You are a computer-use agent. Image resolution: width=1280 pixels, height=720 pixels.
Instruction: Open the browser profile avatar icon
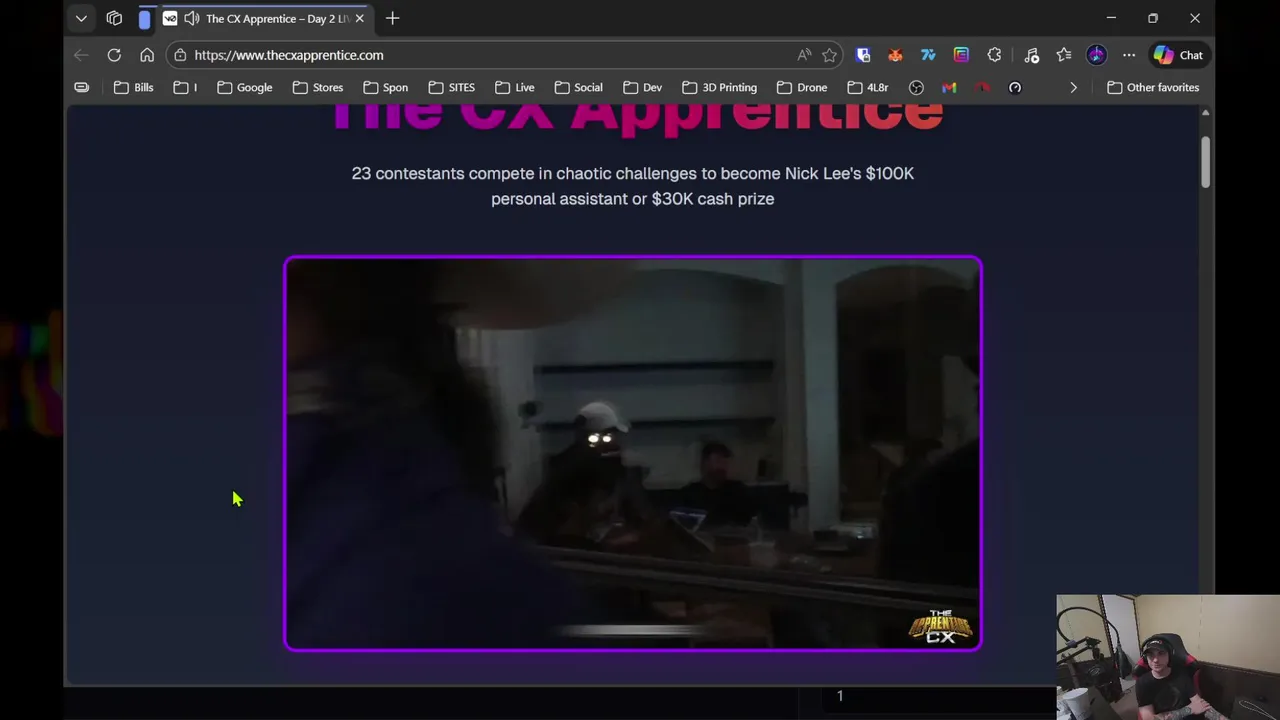tap(1097, 55)
